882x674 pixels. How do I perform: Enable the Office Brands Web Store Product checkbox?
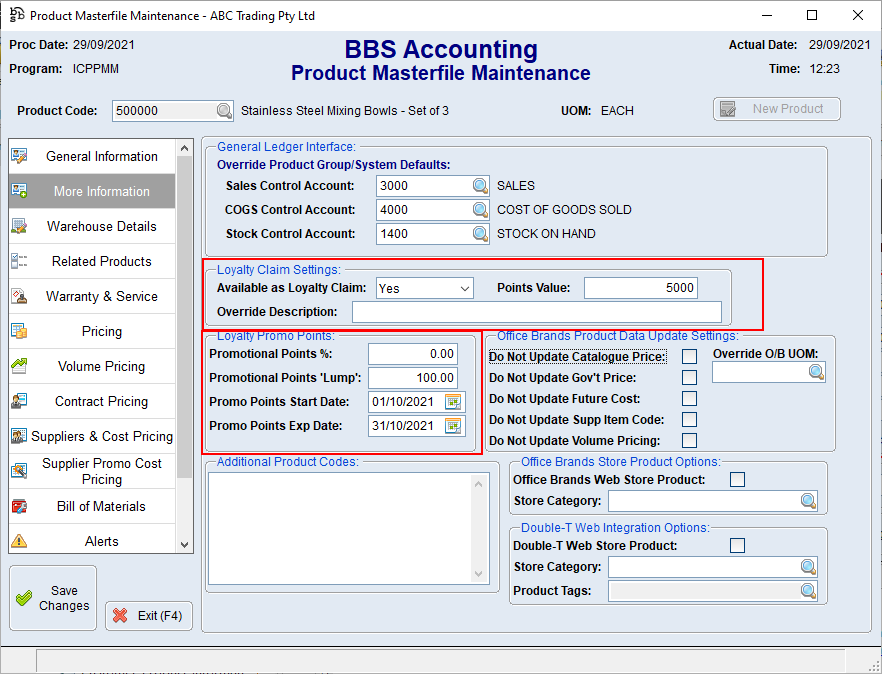[x=737, y=480]
